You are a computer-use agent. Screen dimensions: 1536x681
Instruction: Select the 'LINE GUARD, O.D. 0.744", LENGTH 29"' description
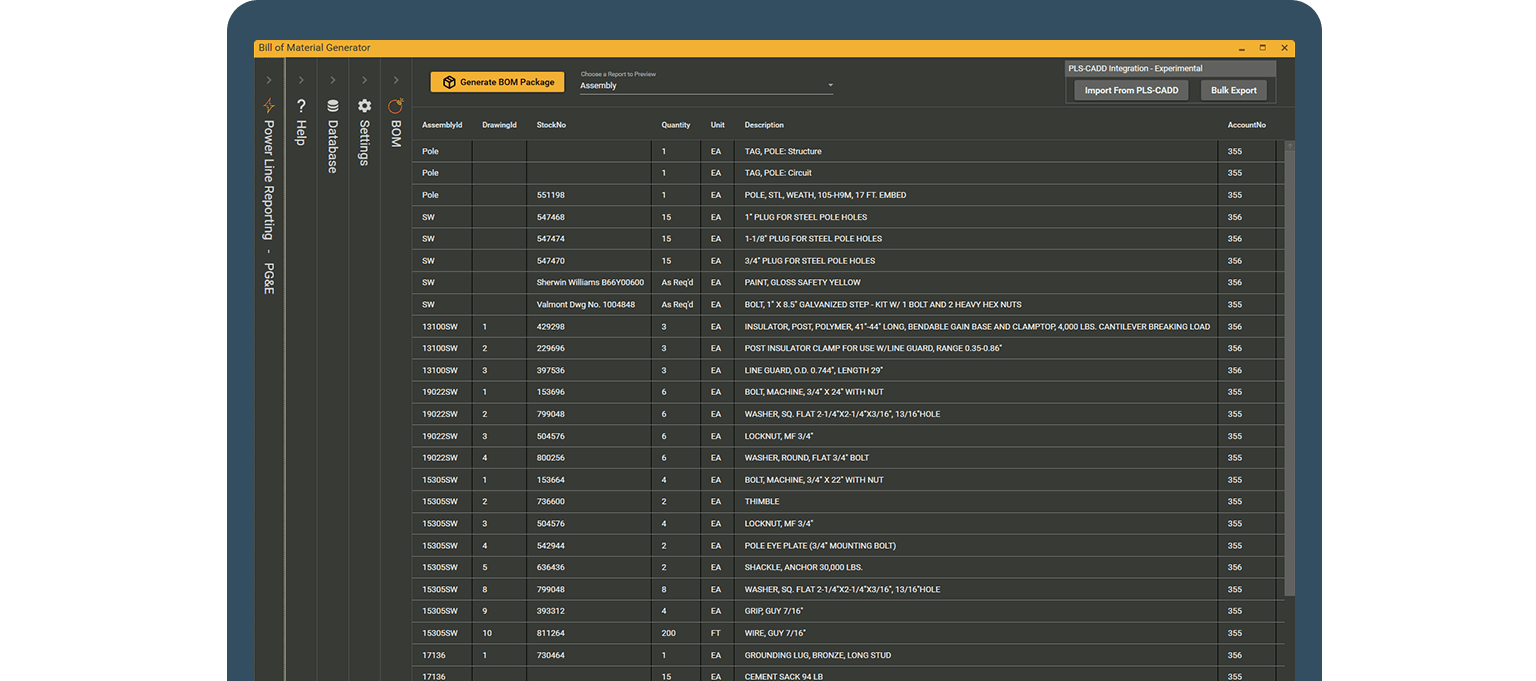pyautogui.click(x=814, y=370)
